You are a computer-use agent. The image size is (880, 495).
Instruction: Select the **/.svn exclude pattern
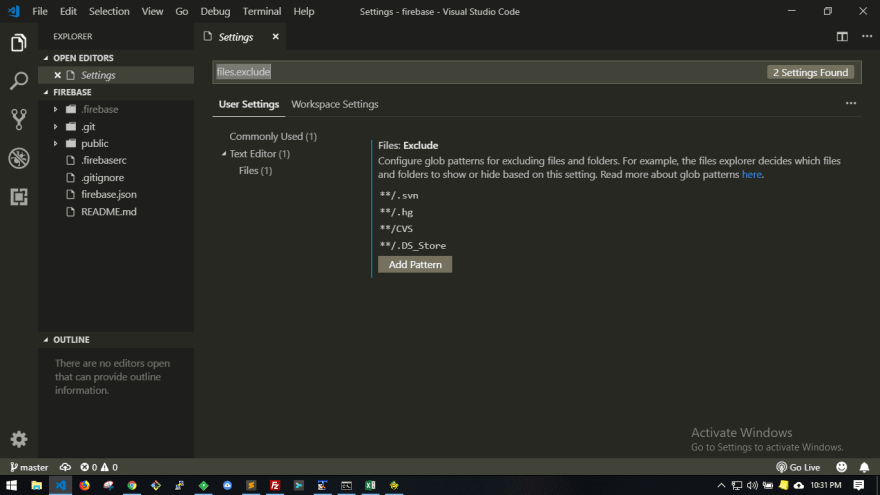pos(398,195)
